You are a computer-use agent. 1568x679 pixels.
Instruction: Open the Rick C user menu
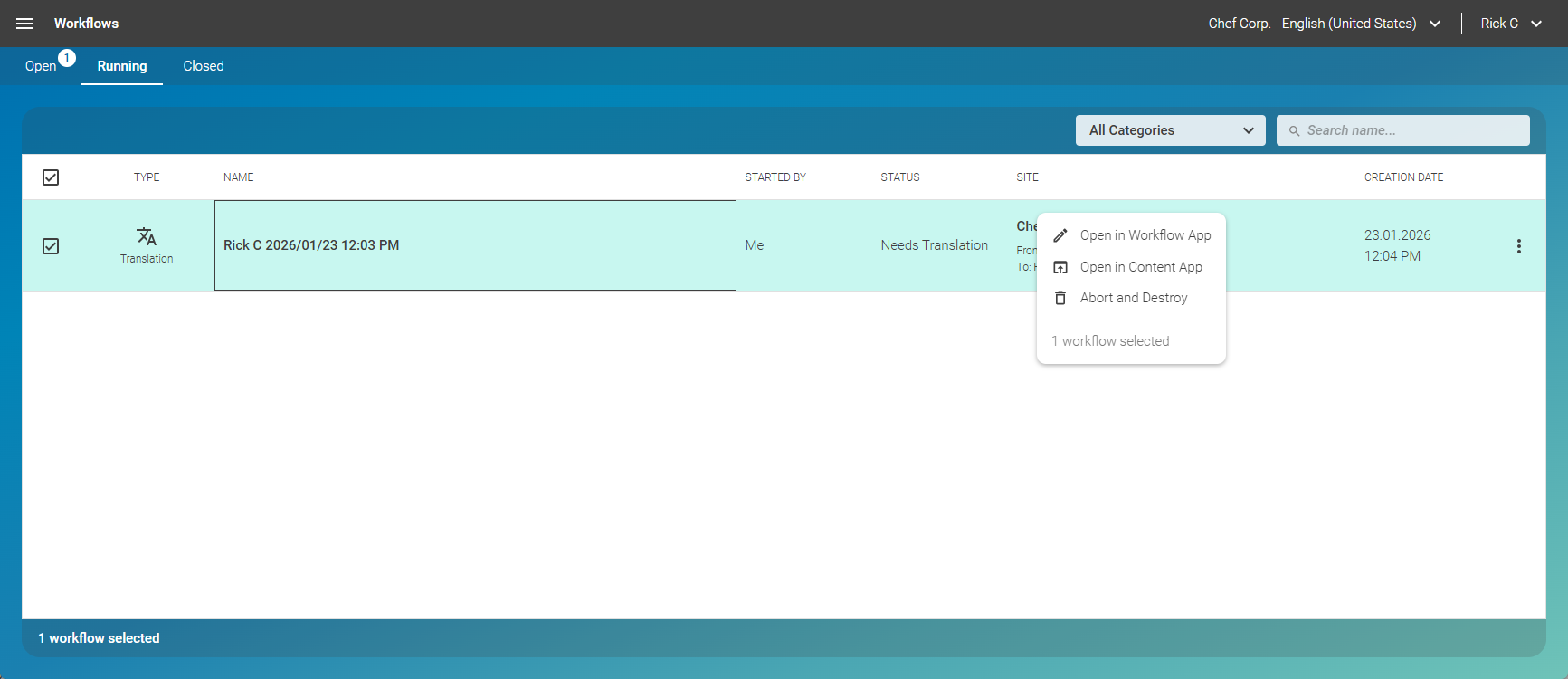coord(1511,24)
